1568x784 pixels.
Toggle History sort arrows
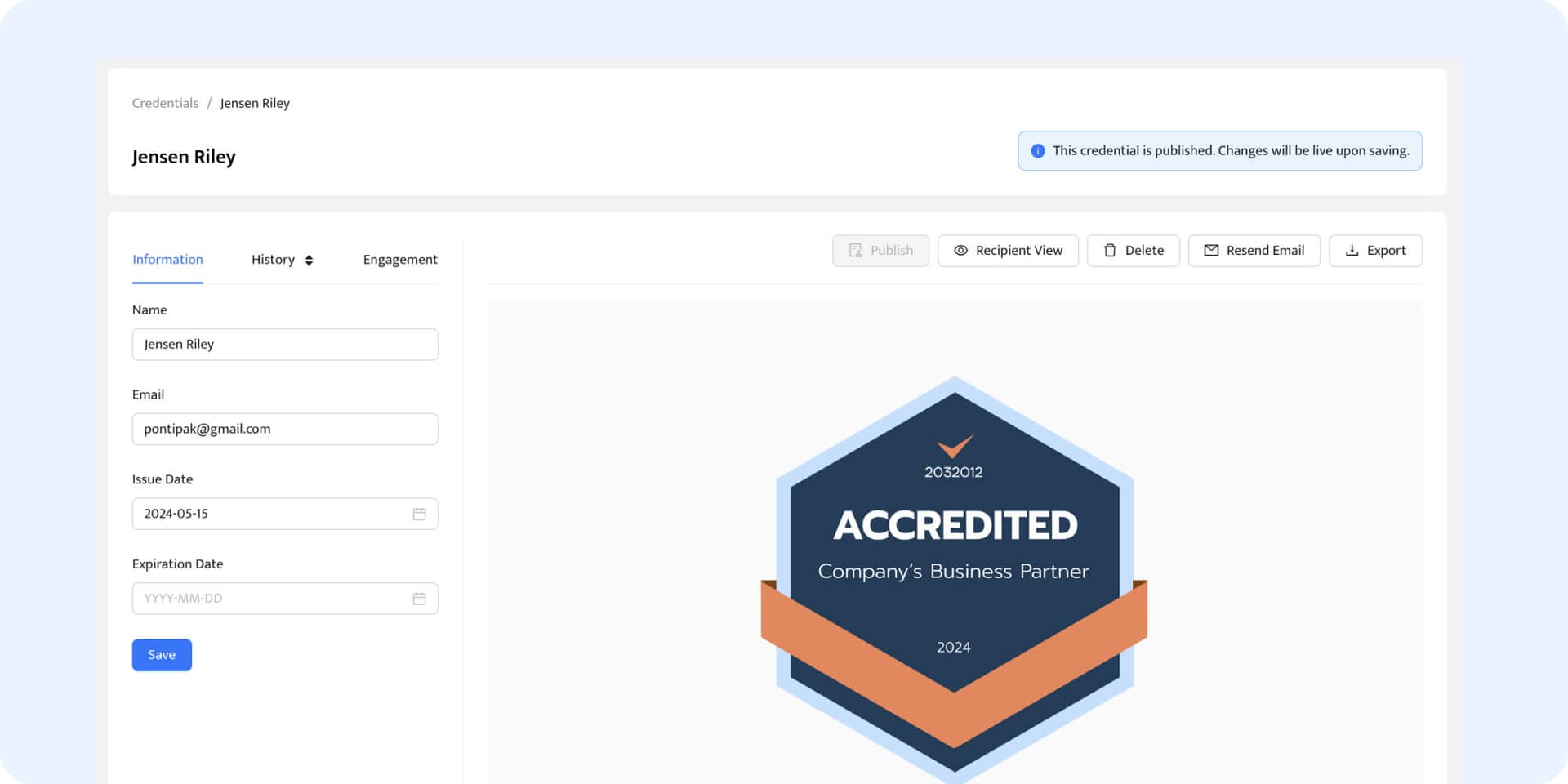[309, 261]
